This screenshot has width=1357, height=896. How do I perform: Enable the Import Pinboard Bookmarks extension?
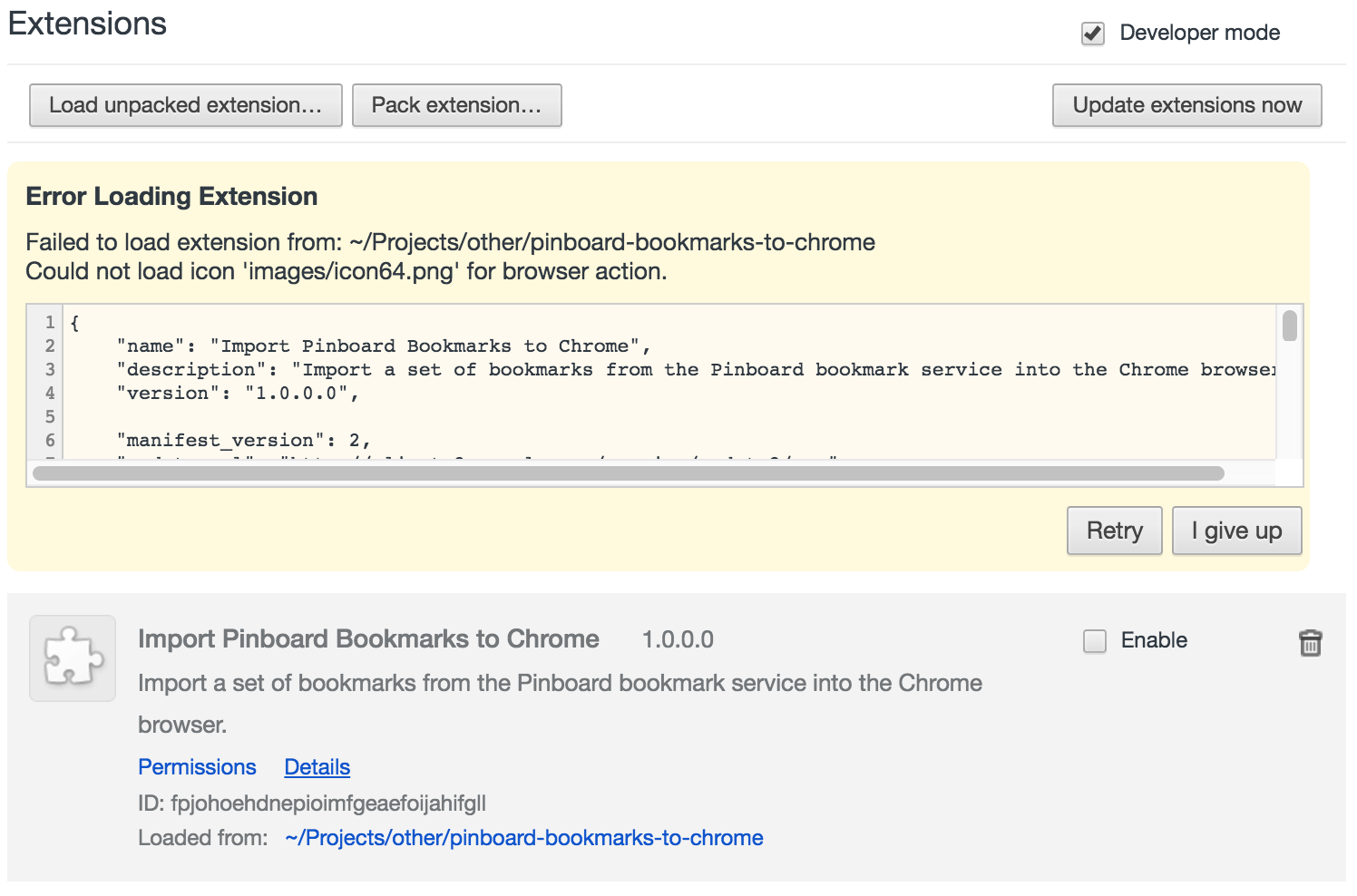coord(1095,641)
